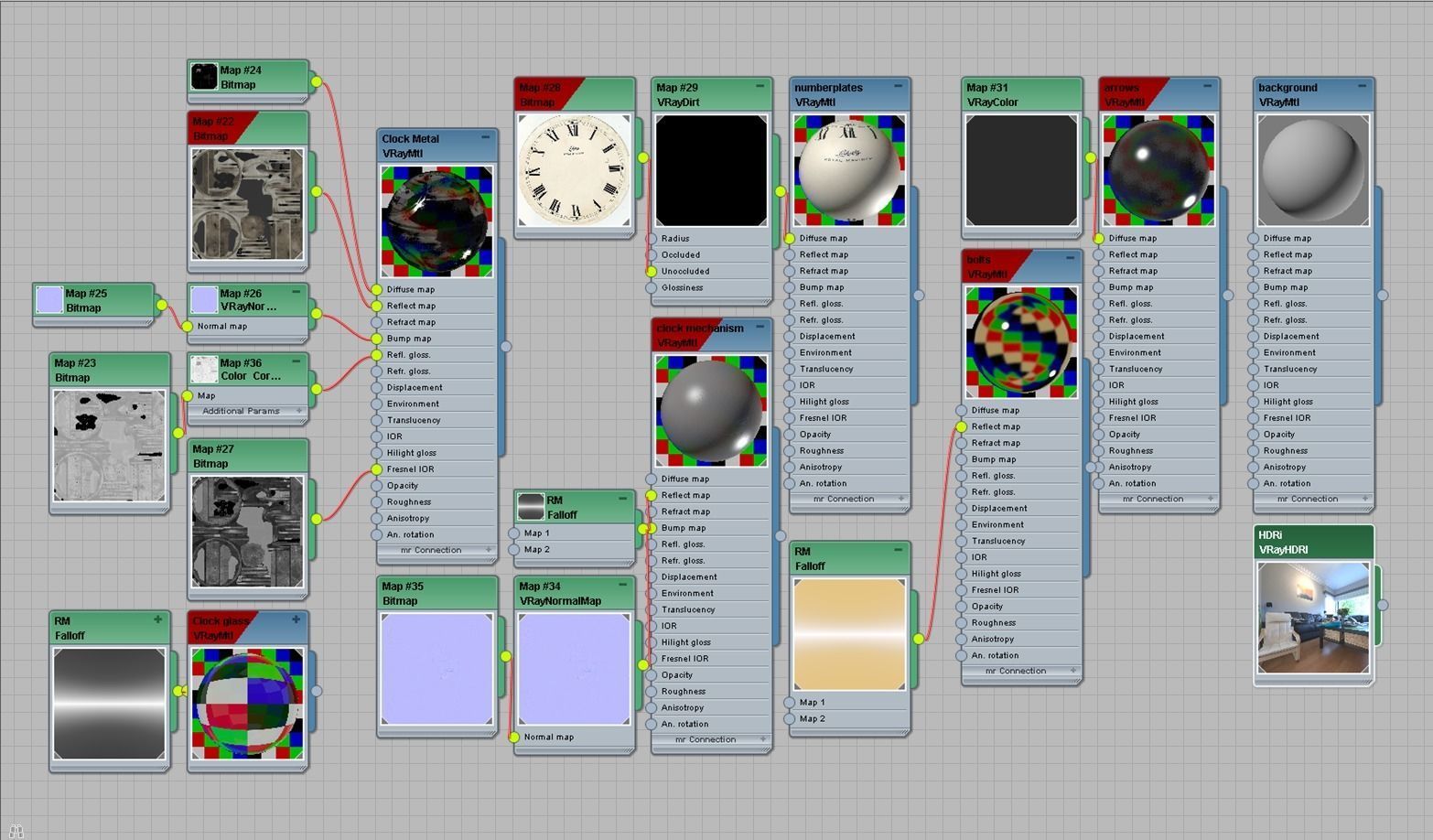The height and width of the screenshot is (840, 1433).
Task: Collapse the numberplates VRayMtl node
Action: [x=899, y=87]
